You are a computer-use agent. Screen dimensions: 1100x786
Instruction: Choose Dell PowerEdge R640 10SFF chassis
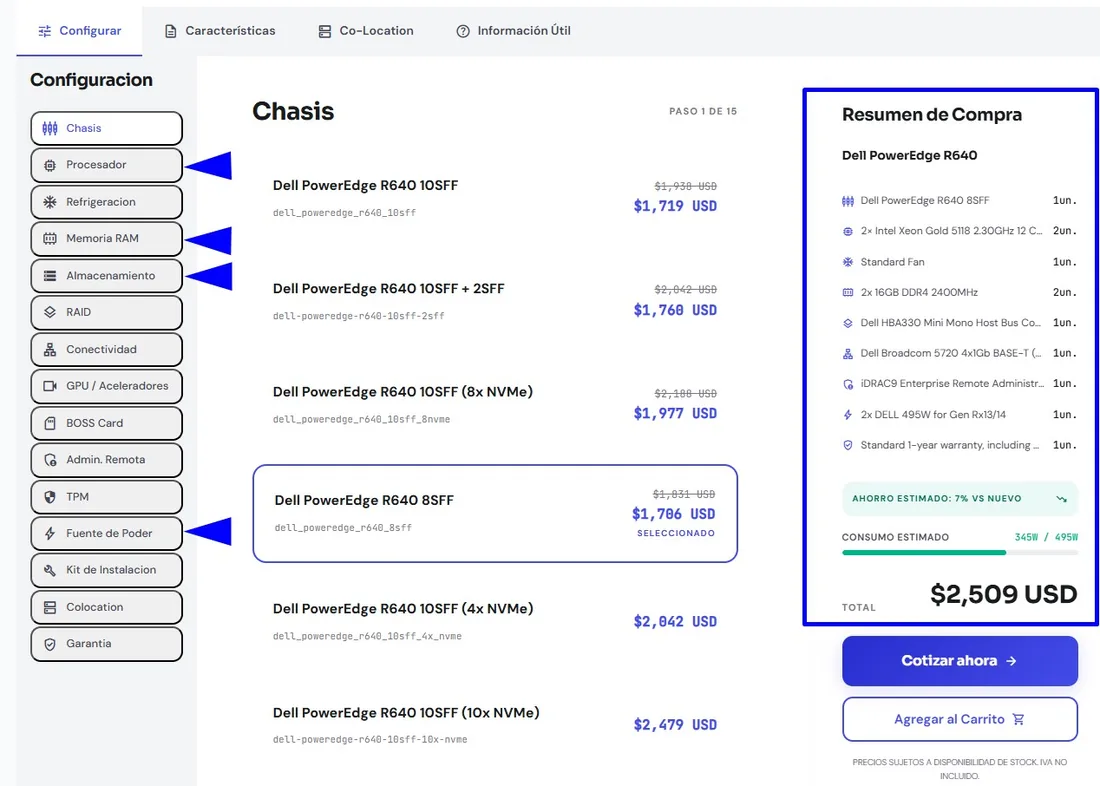495,198
